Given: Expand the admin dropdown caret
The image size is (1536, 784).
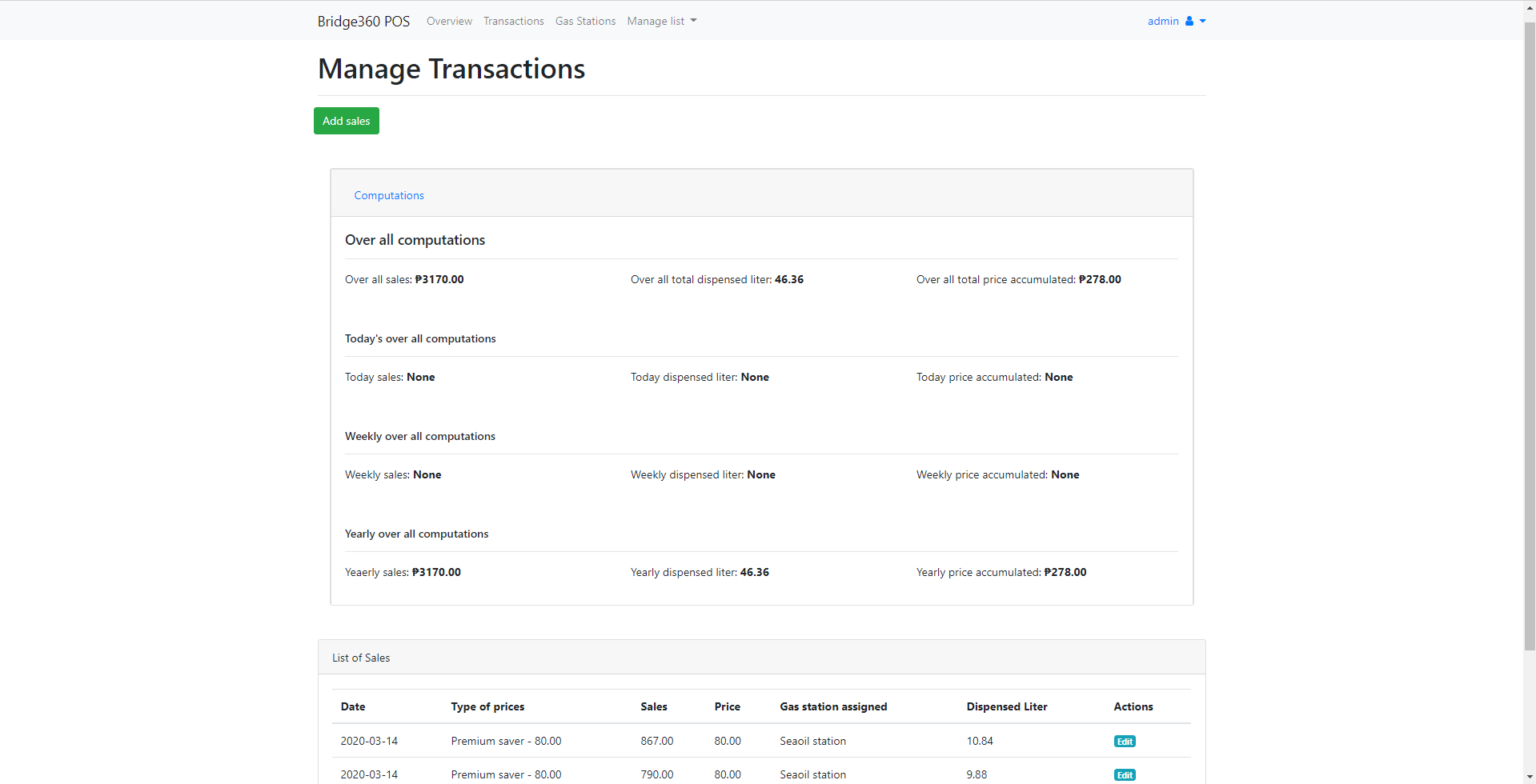Looking at the screenshot, I should (1202, 22).
